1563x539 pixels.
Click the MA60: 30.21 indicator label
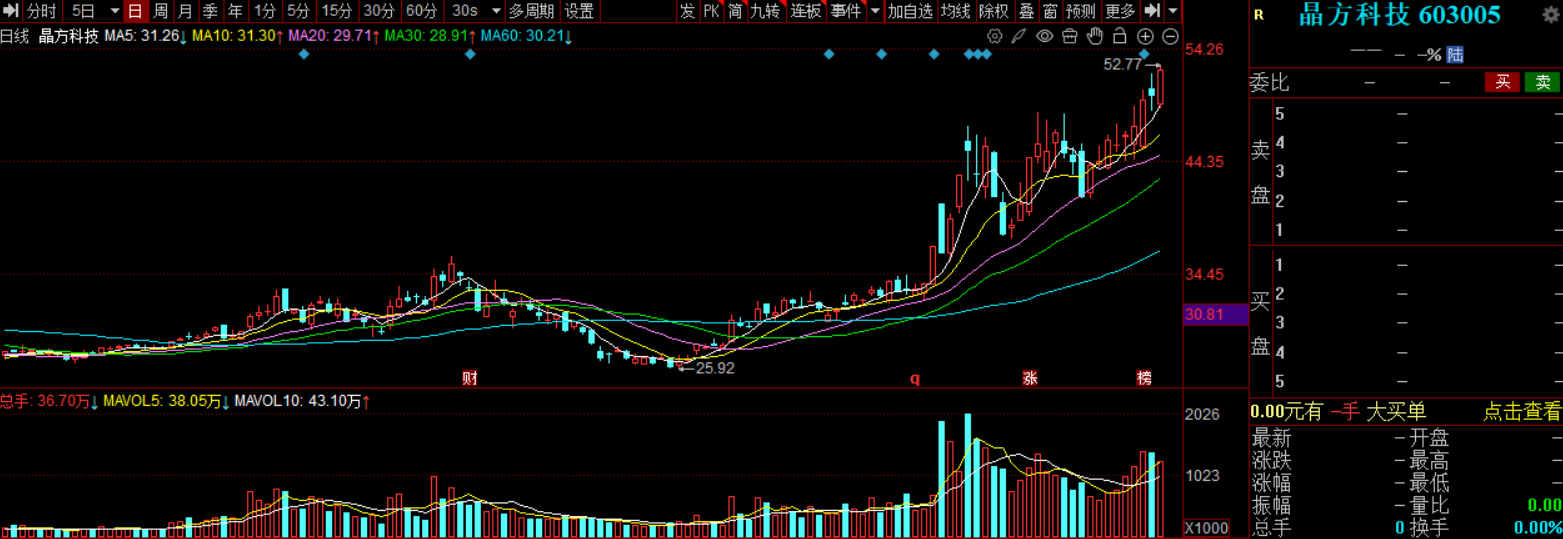point(526,36)
